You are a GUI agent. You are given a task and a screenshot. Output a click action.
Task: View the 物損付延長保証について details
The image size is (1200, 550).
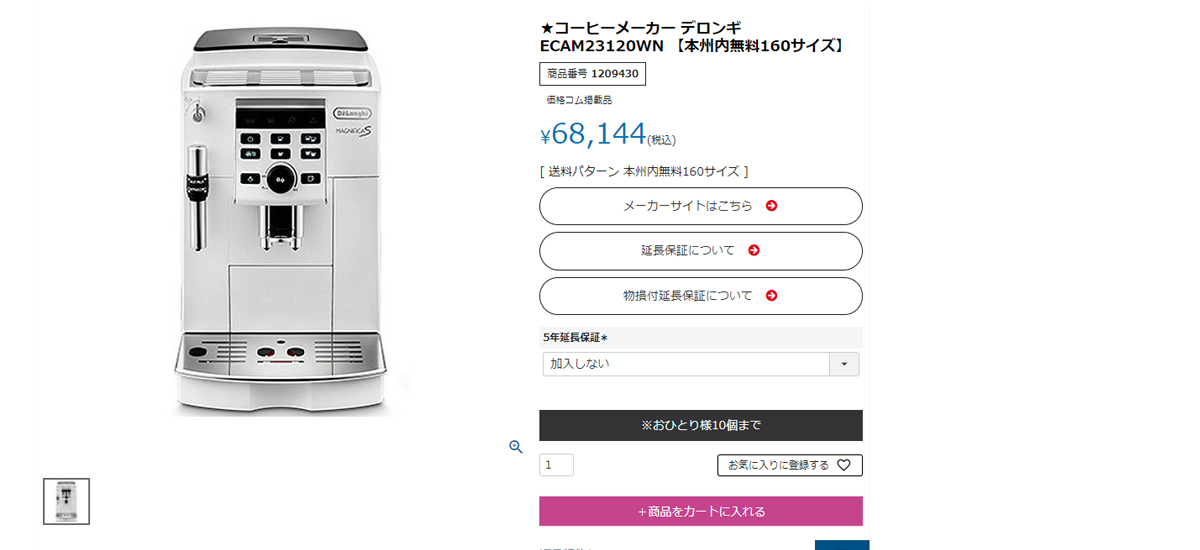688,296
